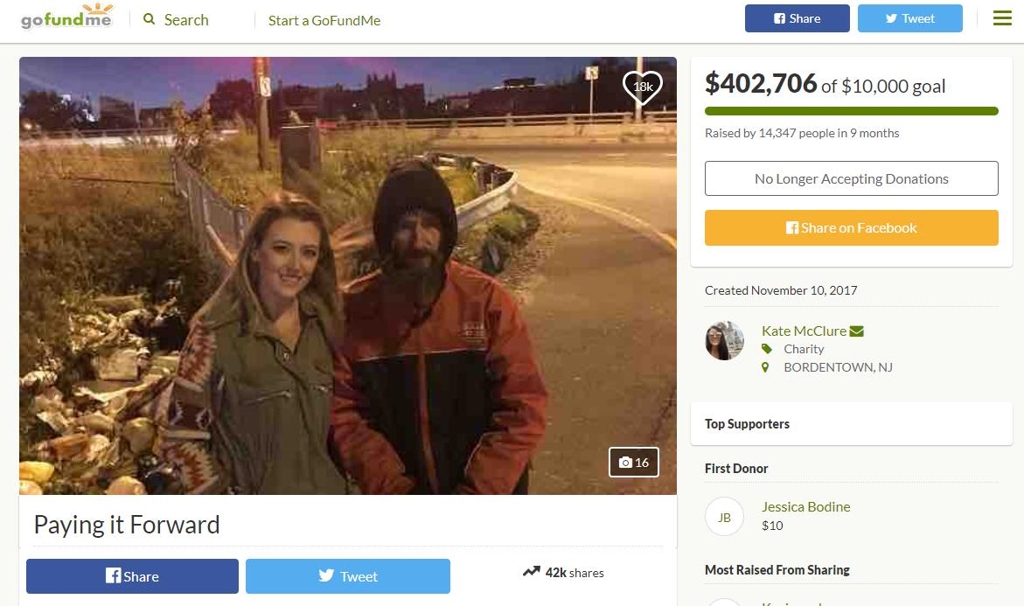This screenshot has width=1024, height=606.
Task: Share on Facebook from the header
Action: pos(797,18)
